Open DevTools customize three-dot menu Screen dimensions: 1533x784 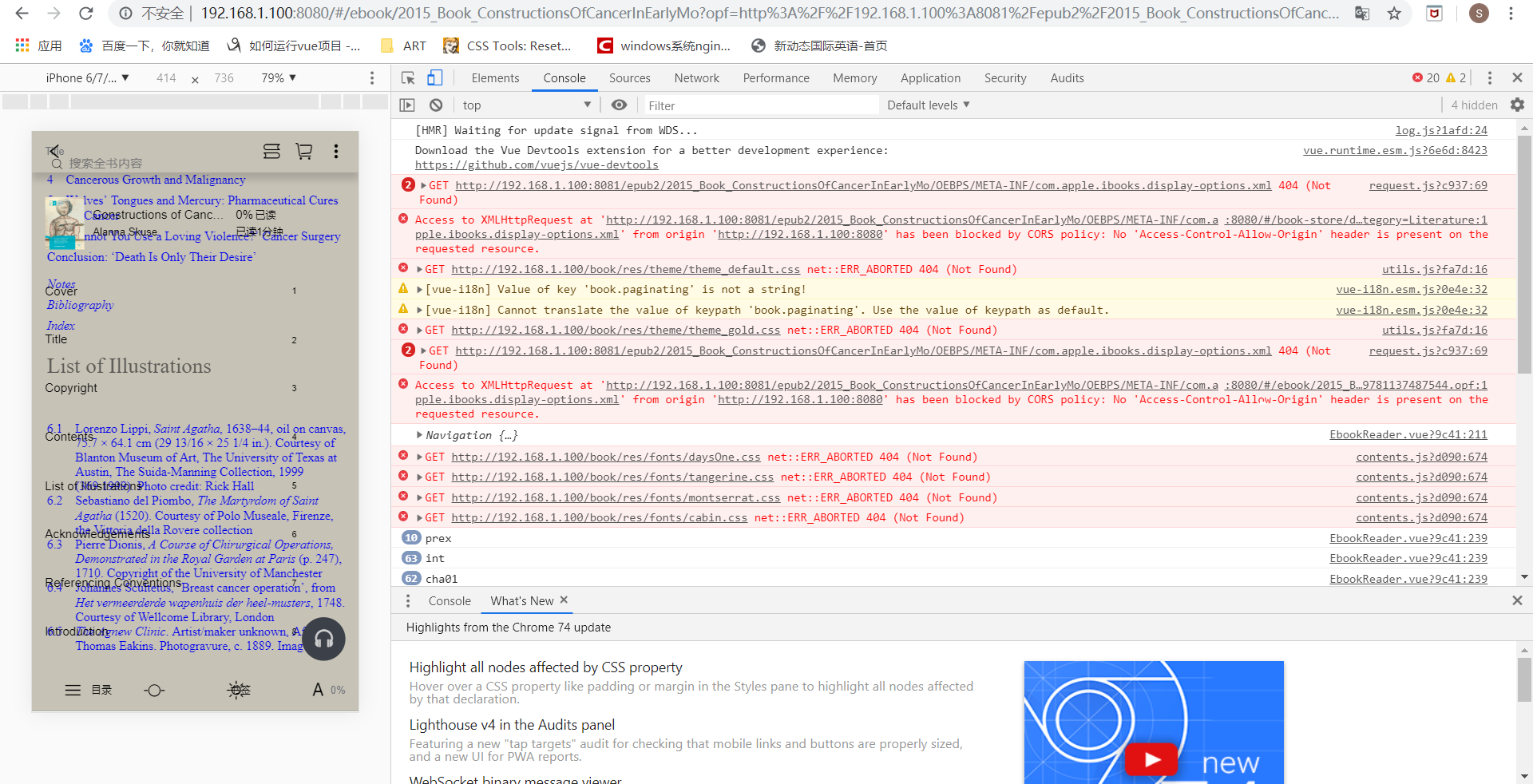tap(1489, 78)
